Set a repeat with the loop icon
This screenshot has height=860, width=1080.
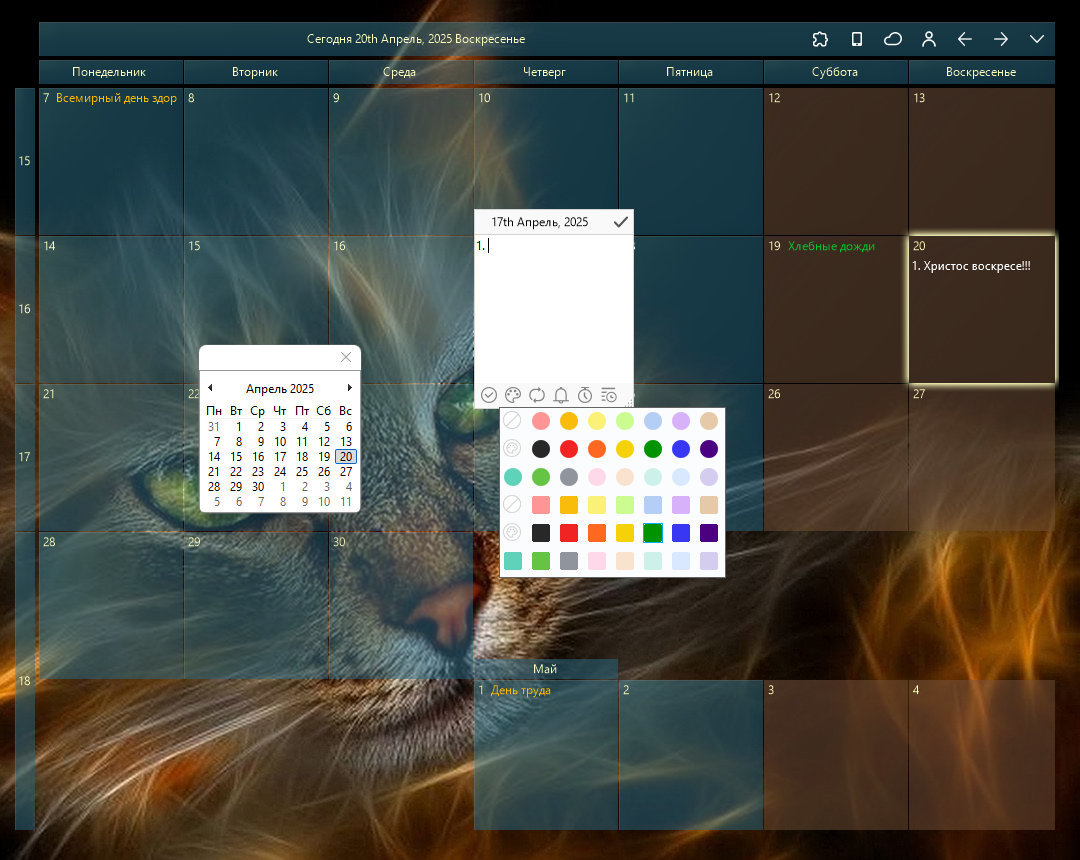click(x=537, y=395)
